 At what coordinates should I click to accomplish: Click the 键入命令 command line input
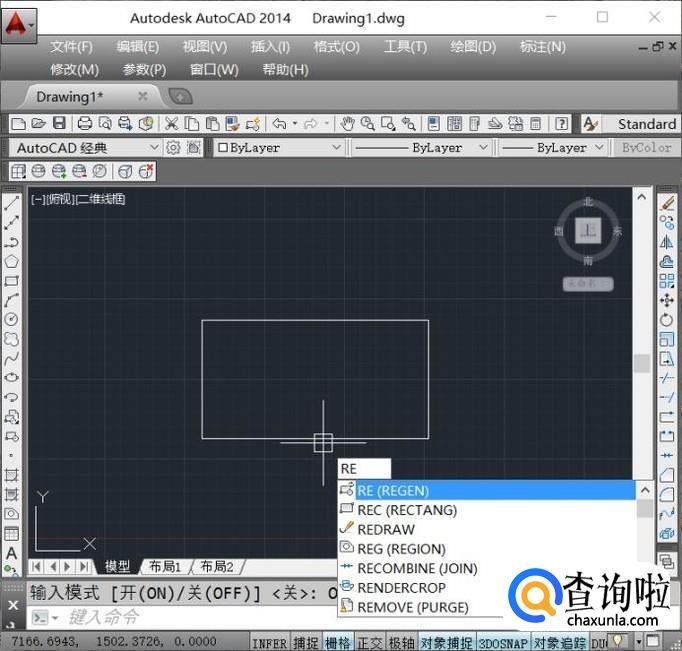coord(150,617)
